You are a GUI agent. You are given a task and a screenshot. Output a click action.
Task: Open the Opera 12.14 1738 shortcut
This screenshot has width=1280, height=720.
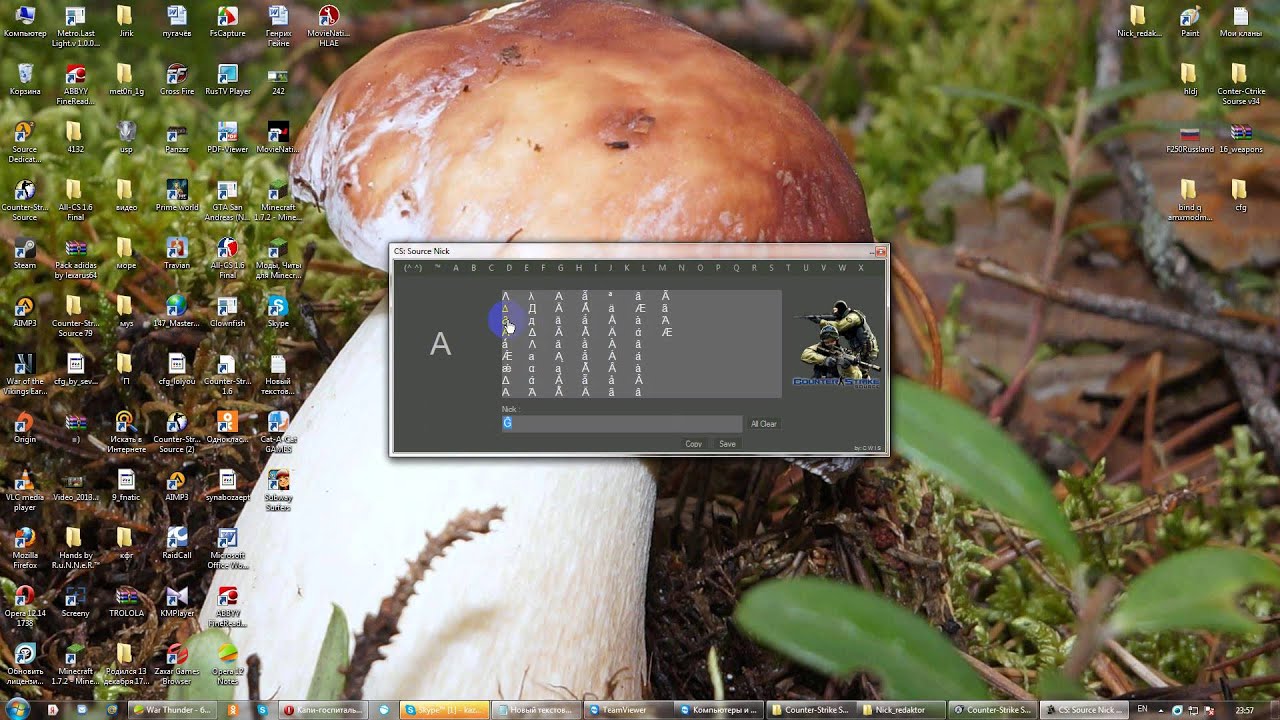tap(25, 606)
